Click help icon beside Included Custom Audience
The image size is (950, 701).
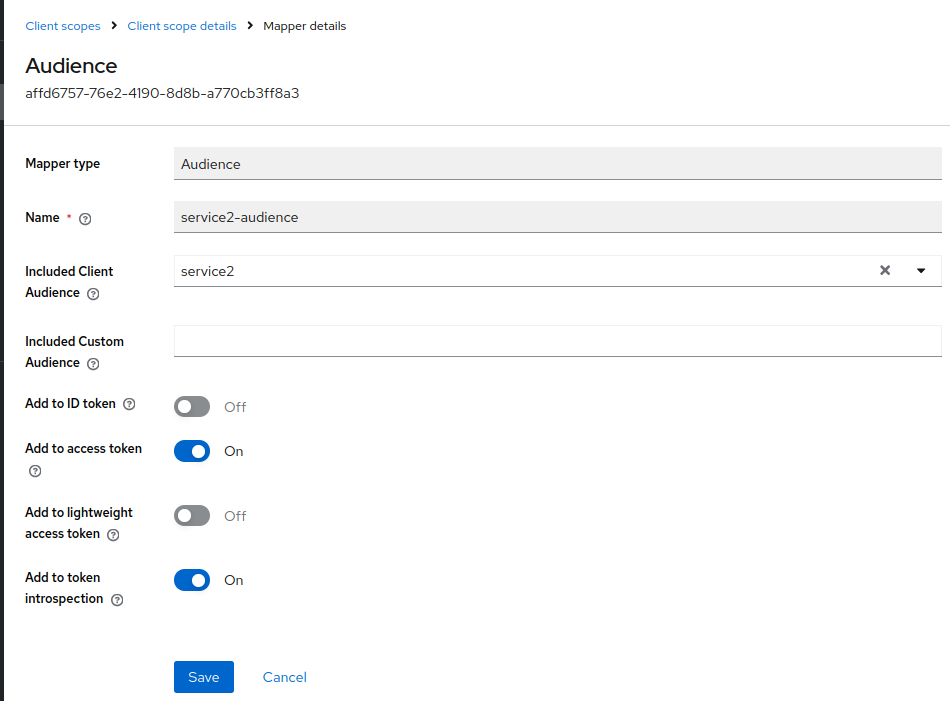click(93, 364)
